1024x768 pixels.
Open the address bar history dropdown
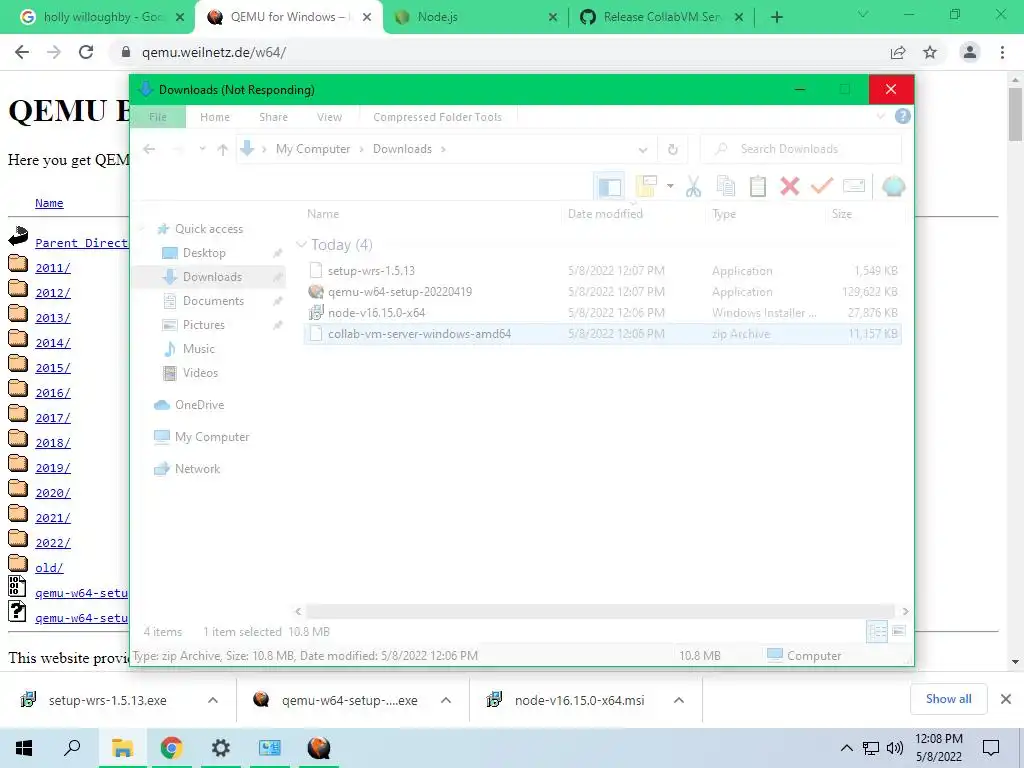(x=643, y=150)
